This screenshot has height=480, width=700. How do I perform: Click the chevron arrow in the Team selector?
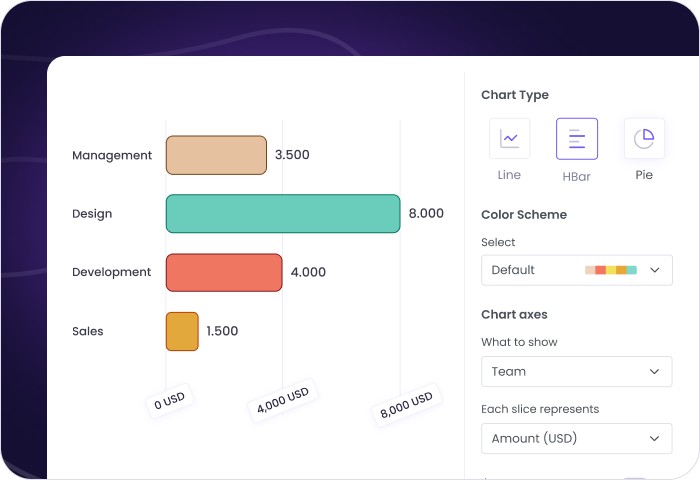click(654, 371)
